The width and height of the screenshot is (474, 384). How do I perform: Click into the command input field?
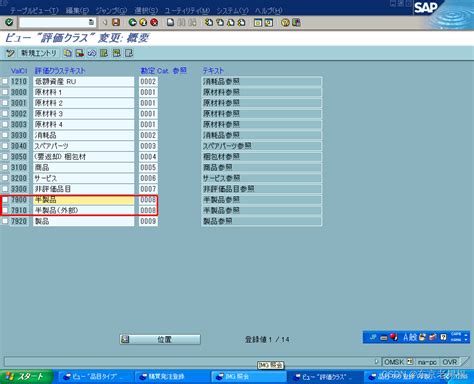54,22
